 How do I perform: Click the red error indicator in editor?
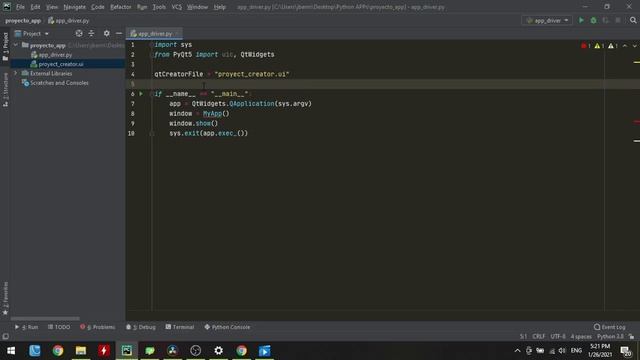[586, 46]
